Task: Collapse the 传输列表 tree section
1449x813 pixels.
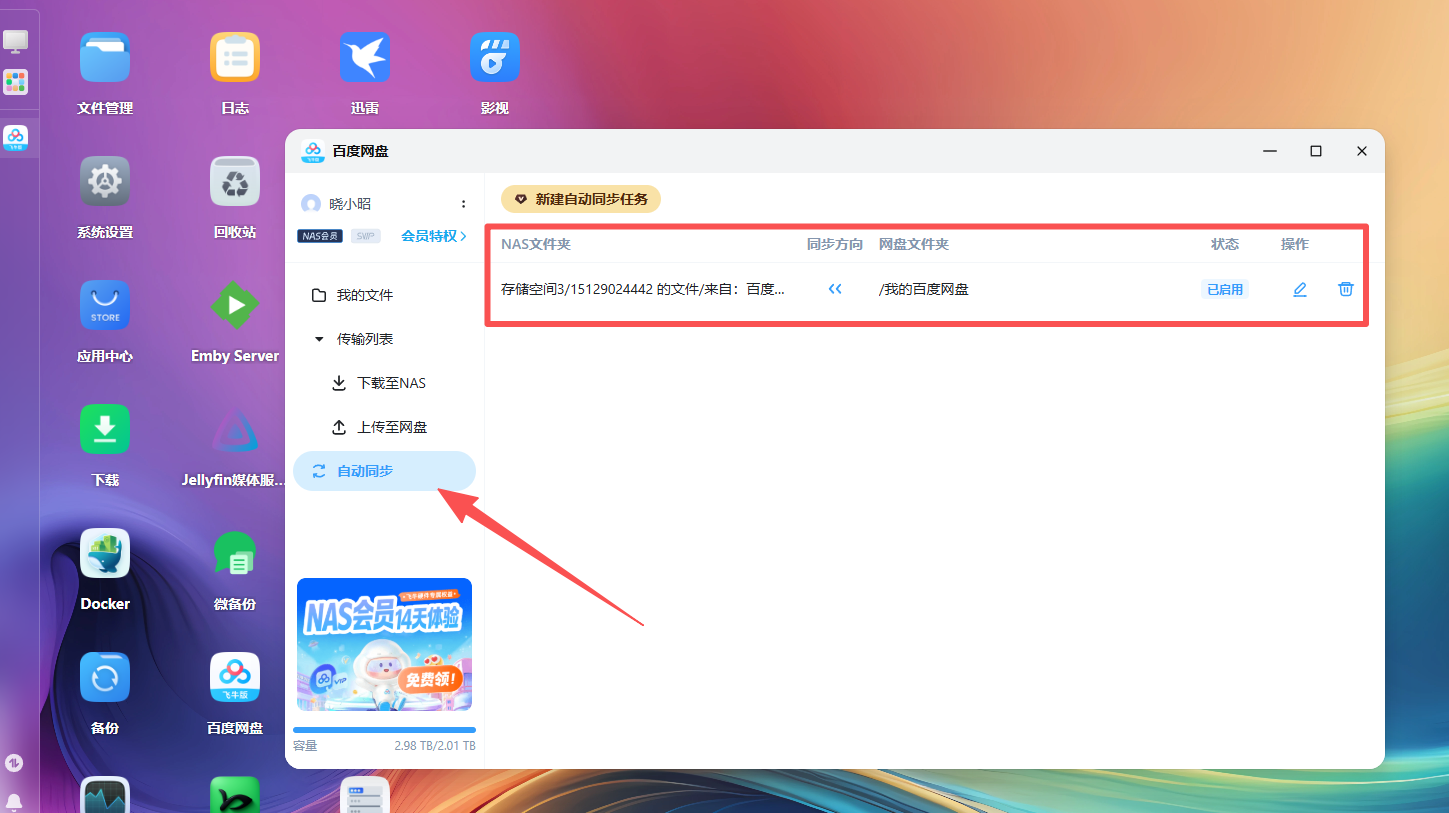Action: point(319,339)
